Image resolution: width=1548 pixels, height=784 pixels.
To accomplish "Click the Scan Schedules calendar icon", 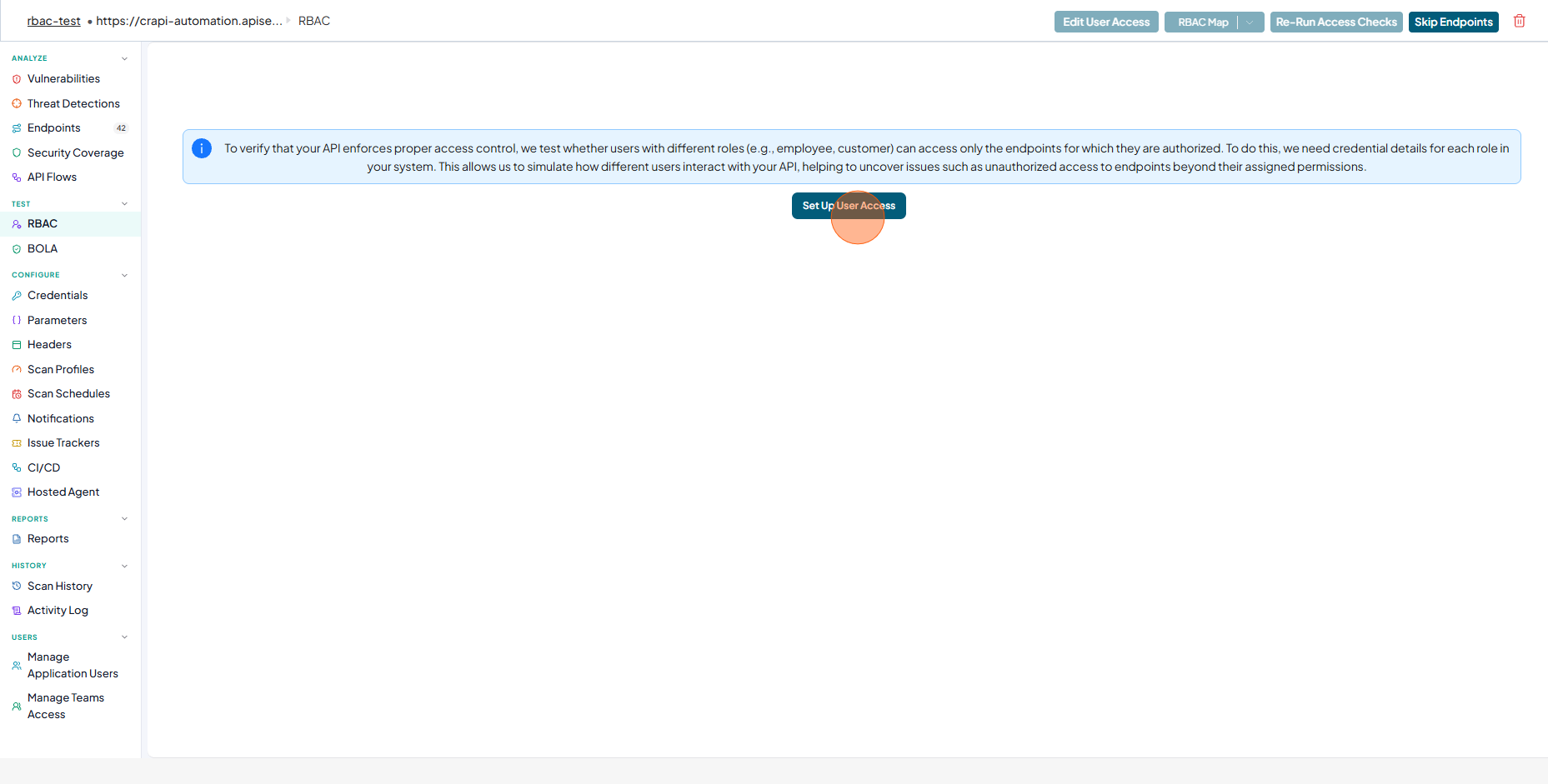I will pyautogui.click(x=17, y=394).
